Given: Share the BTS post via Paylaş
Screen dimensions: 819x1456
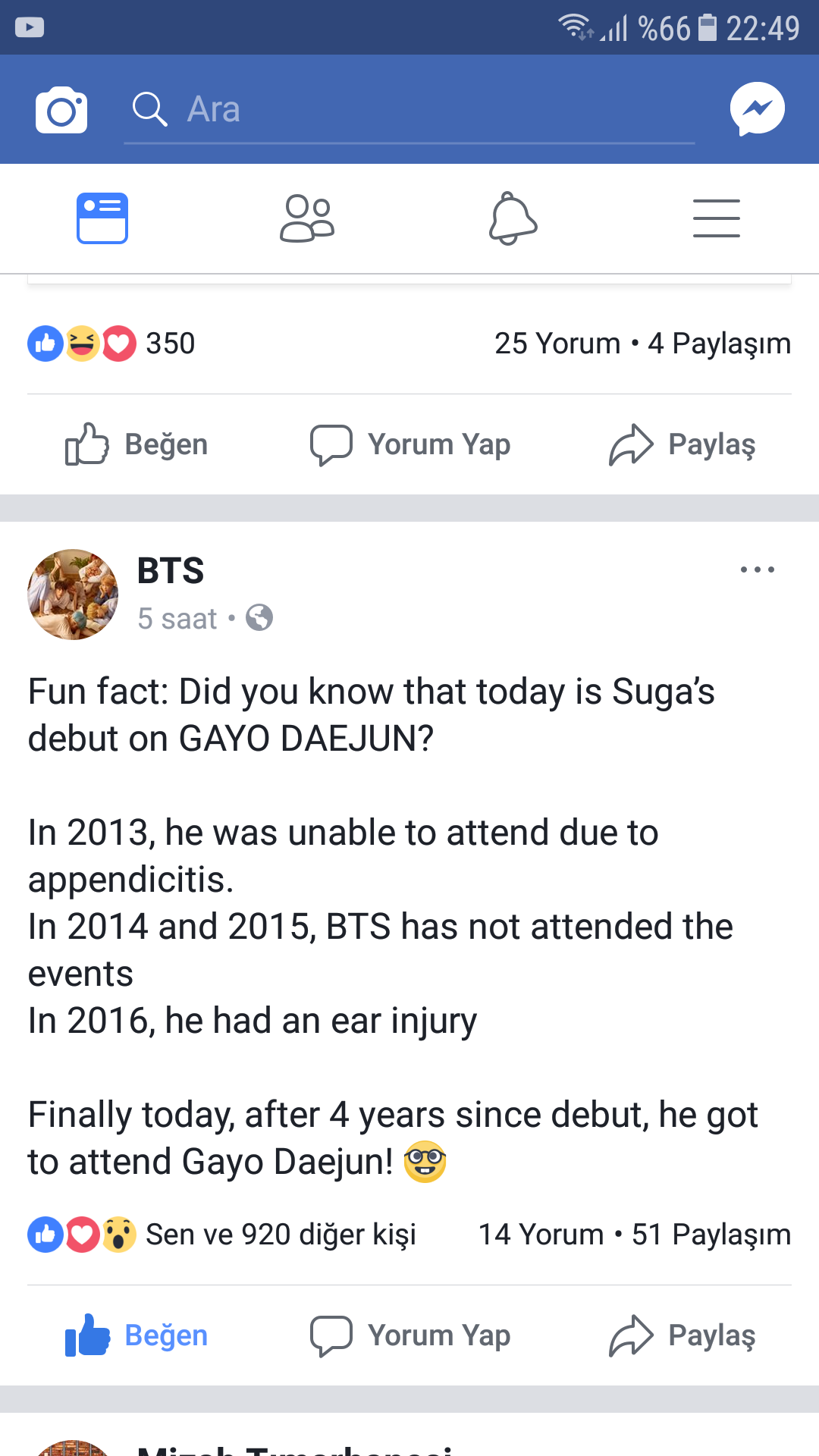Looking at the screenshot, I should tap(682, 1335).
